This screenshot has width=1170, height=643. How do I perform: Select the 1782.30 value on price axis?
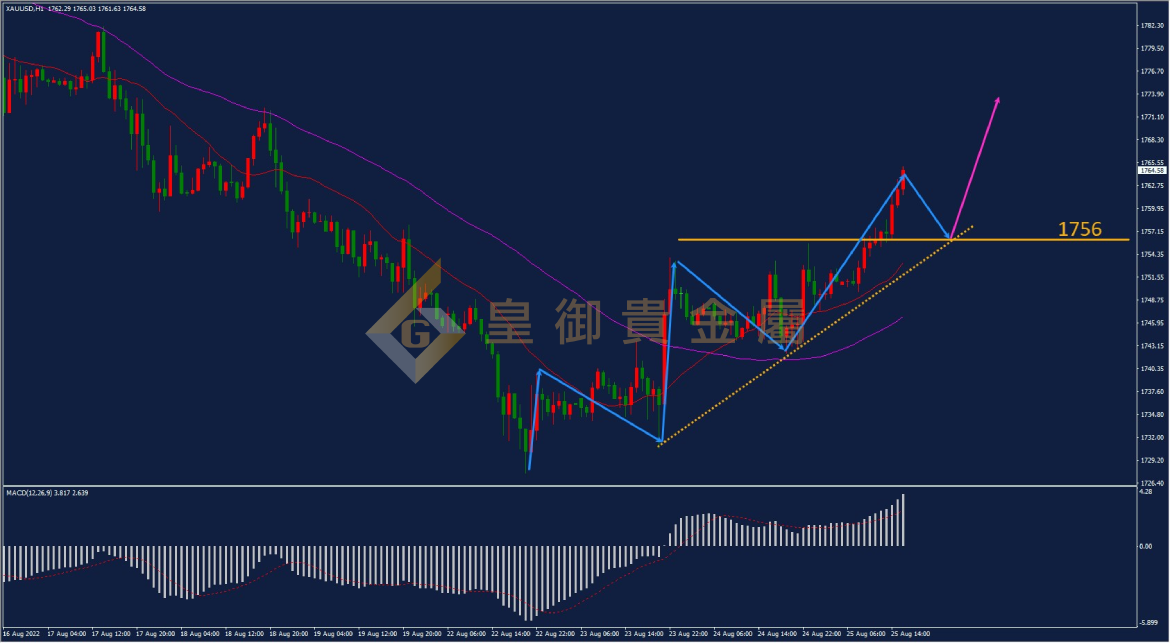click(x=1152, y=25)
